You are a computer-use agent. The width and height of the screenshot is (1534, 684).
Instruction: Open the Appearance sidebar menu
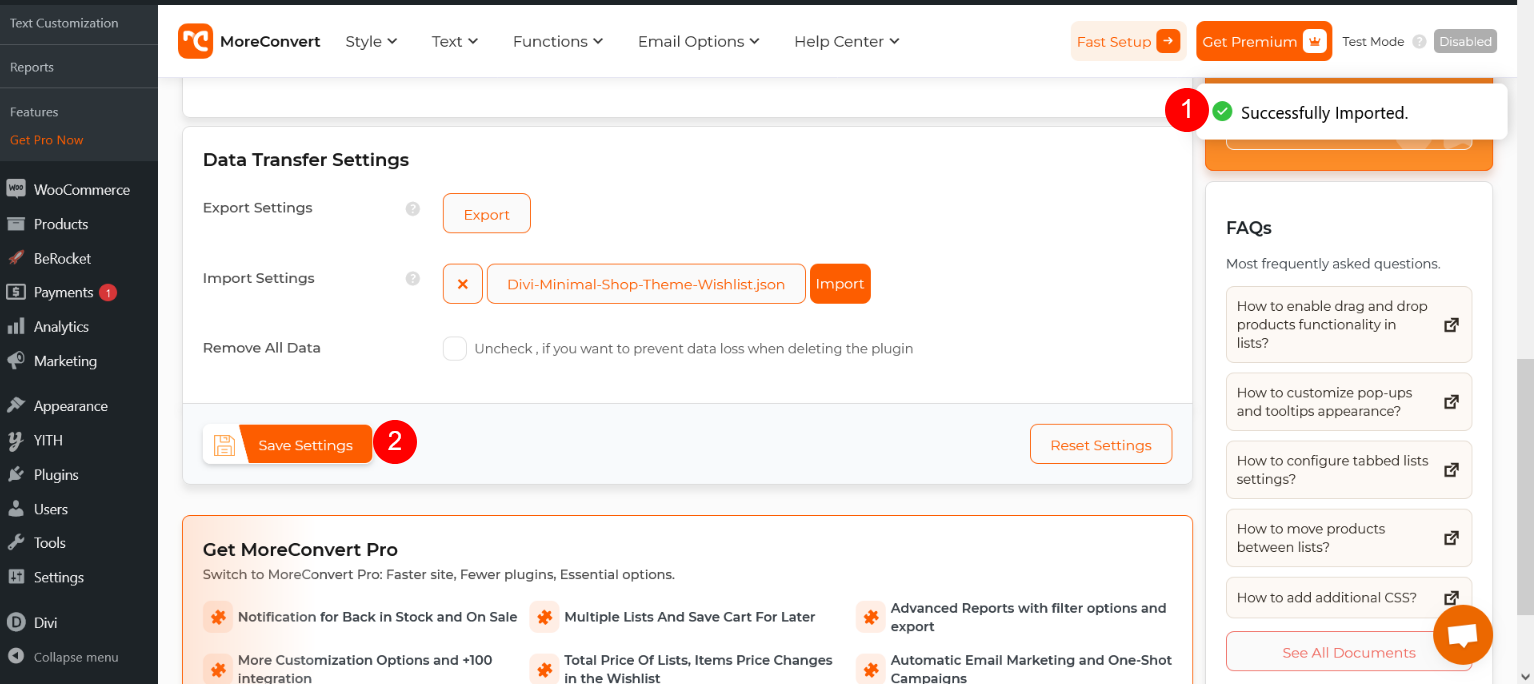click(79, 406)
